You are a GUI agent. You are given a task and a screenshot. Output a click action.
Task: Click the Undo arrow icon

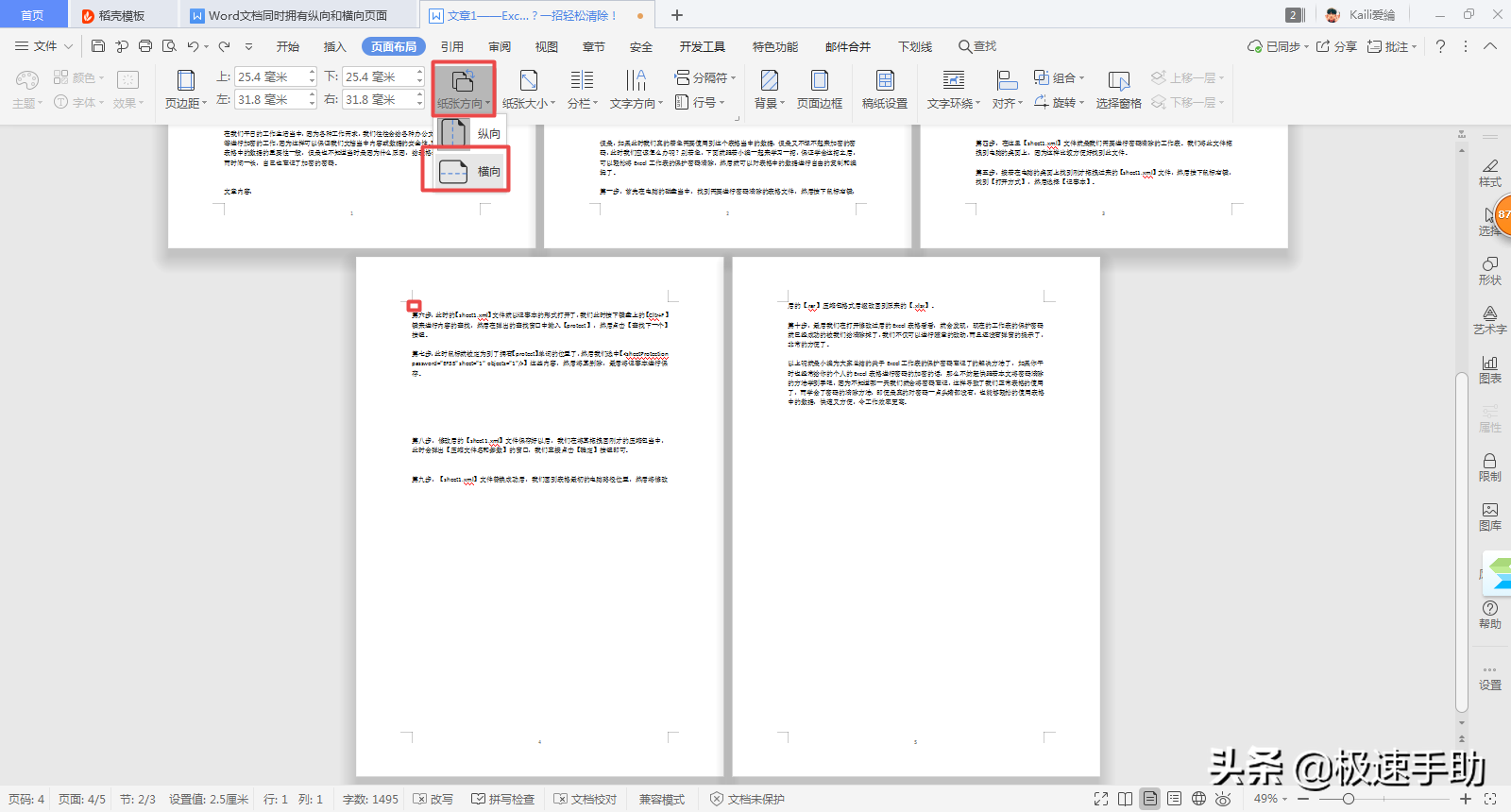click(x=193, y=46)
